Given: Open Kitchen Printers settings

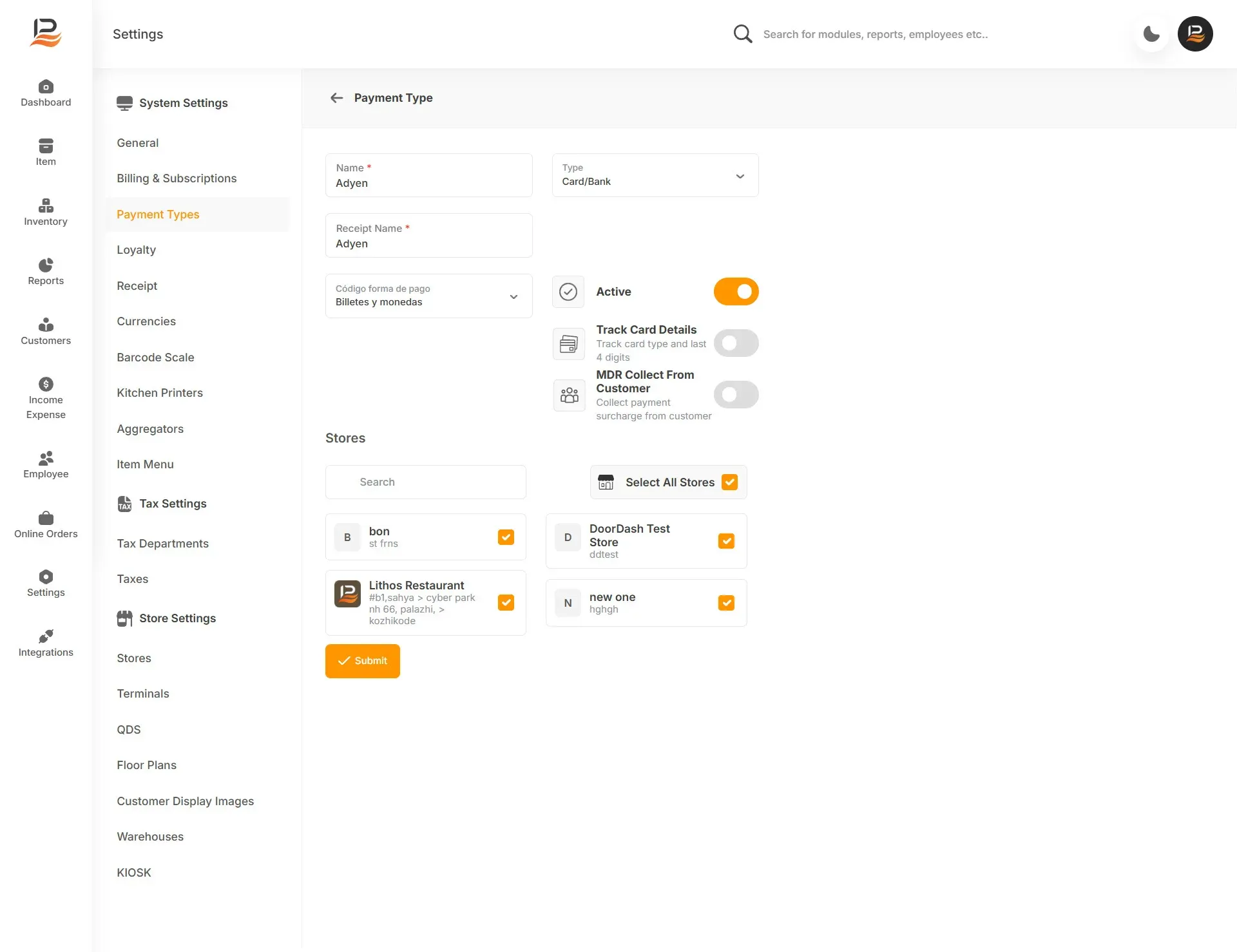Looking at the screenshot, I should tap(160, 393).
